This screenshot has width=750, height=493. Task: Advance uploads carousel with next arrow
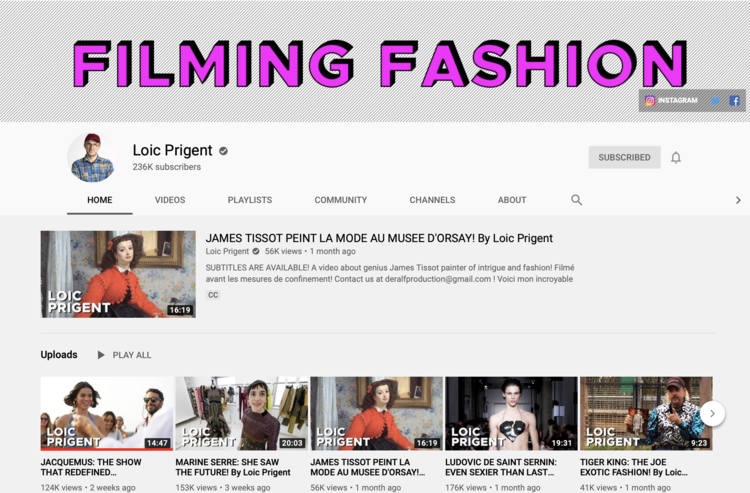[x=712, y=414]
